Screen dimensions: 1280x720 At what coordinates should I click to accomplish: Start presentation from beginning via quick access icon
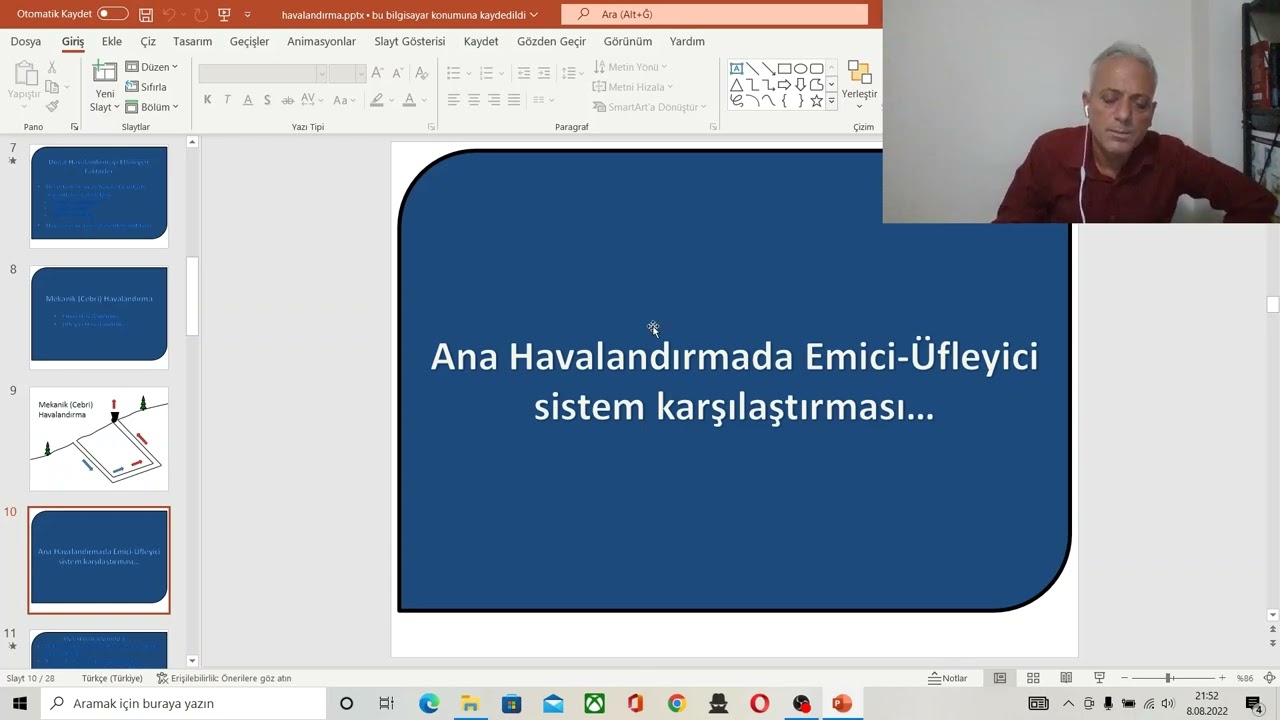click(224, 15)
